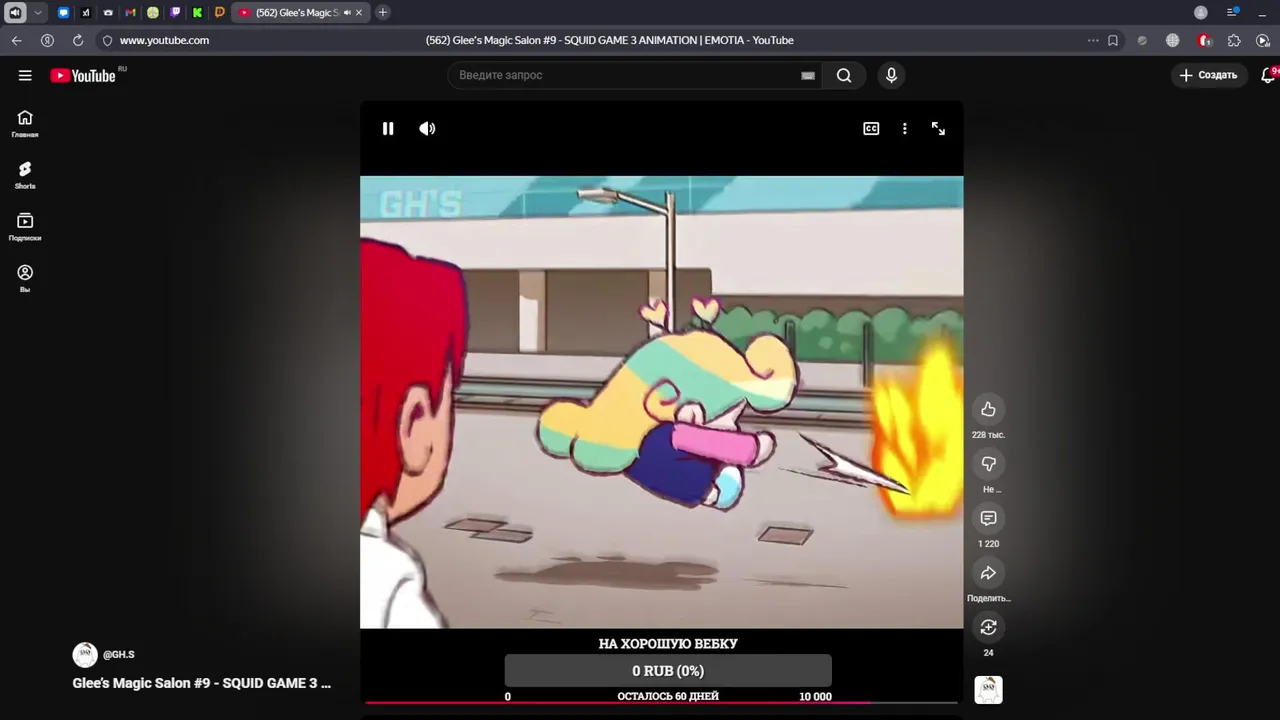
Task: Click the www.youtube.com address bar
Action: [164, 40]
